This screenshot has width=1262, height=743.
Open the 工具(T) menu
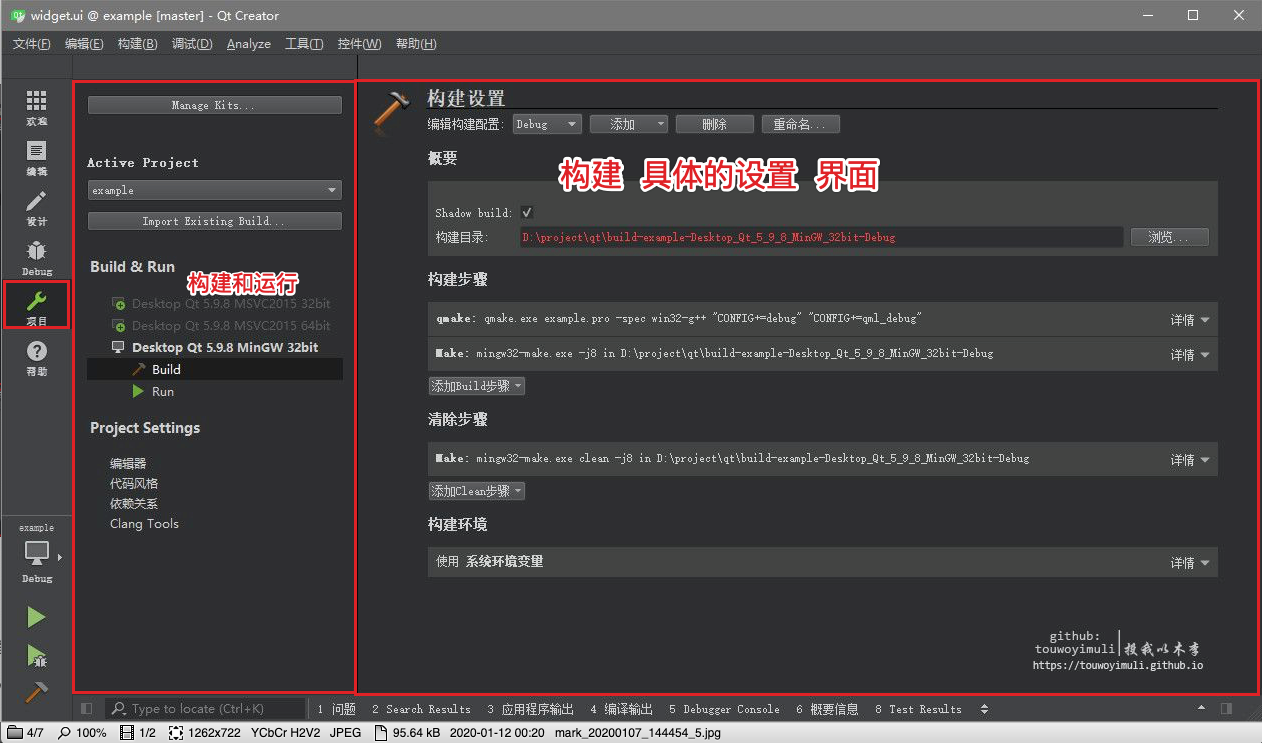click(x=304, y=44)
